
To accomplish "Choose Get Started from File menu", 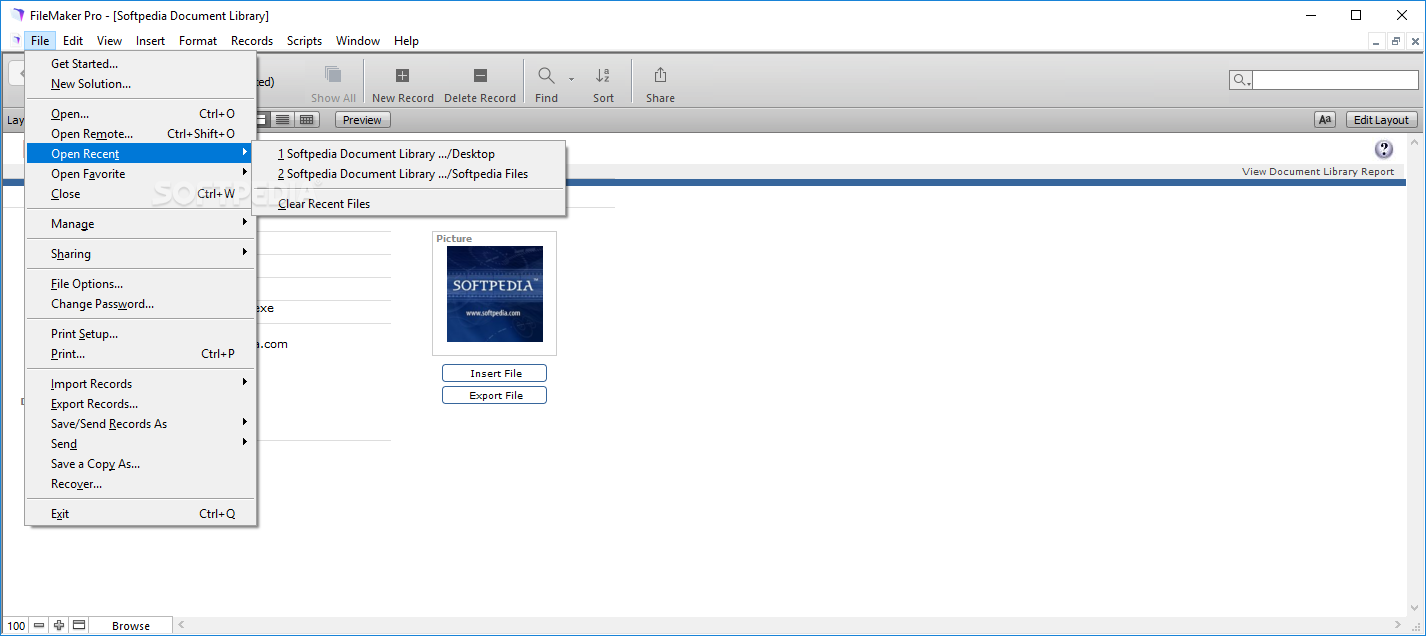I will tap(140, 64).
